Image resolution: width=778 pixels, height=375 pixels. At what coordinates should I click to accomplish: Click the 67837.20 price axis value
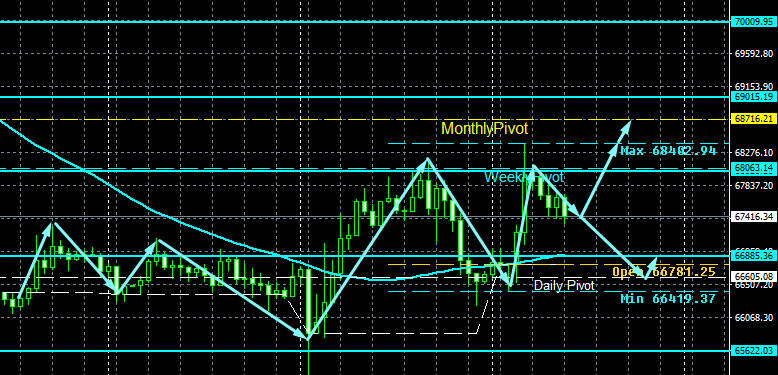click(x=754, y=186)
